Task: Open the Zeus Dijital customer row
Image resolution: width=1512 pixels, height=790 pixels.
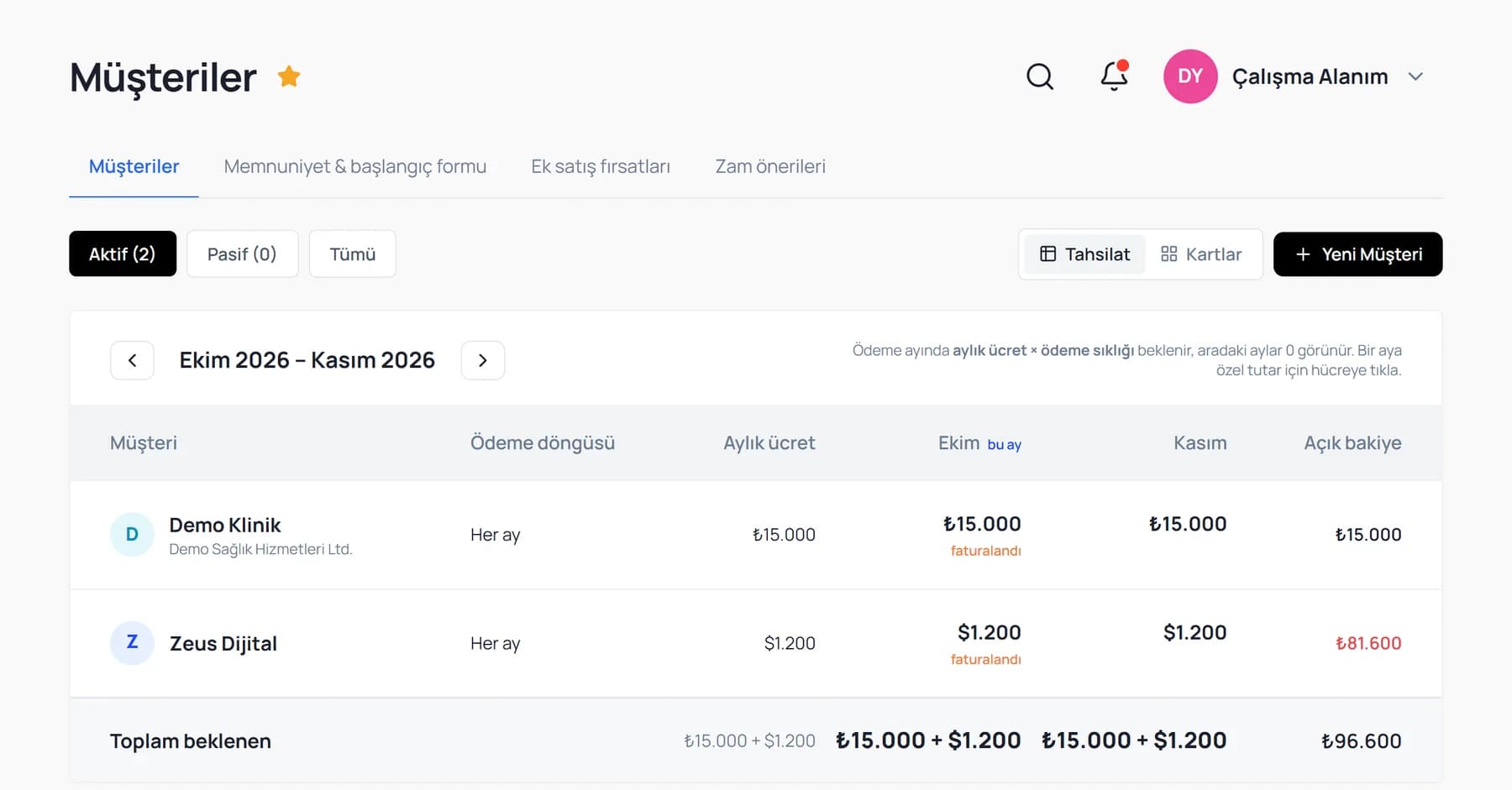Action: 756,643
